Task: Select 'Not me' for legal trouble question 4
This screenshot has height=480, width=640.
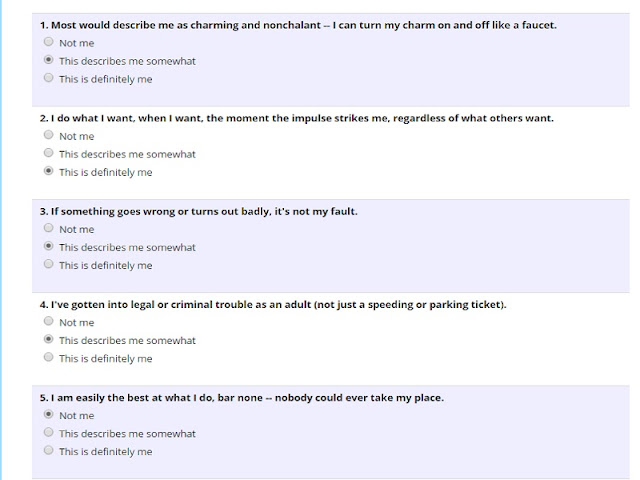Action: [49, 321]
